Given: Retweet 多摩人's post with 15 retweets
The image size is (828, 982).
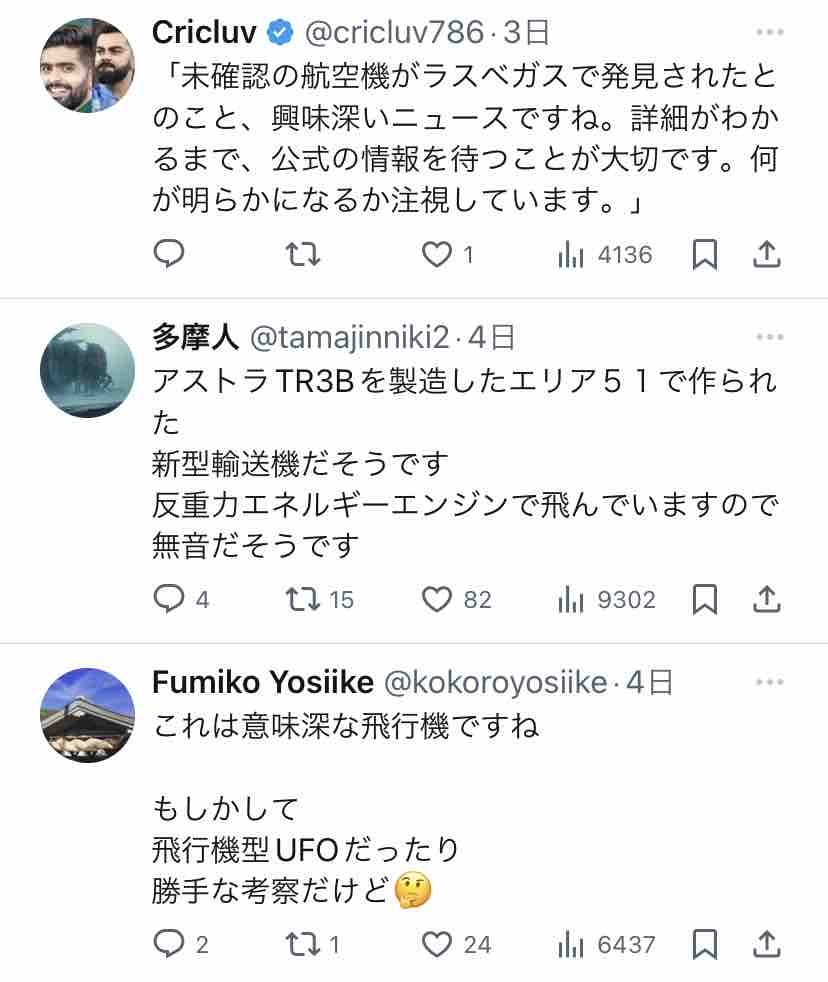Looking at the screenshot, I should coord(303,599).
